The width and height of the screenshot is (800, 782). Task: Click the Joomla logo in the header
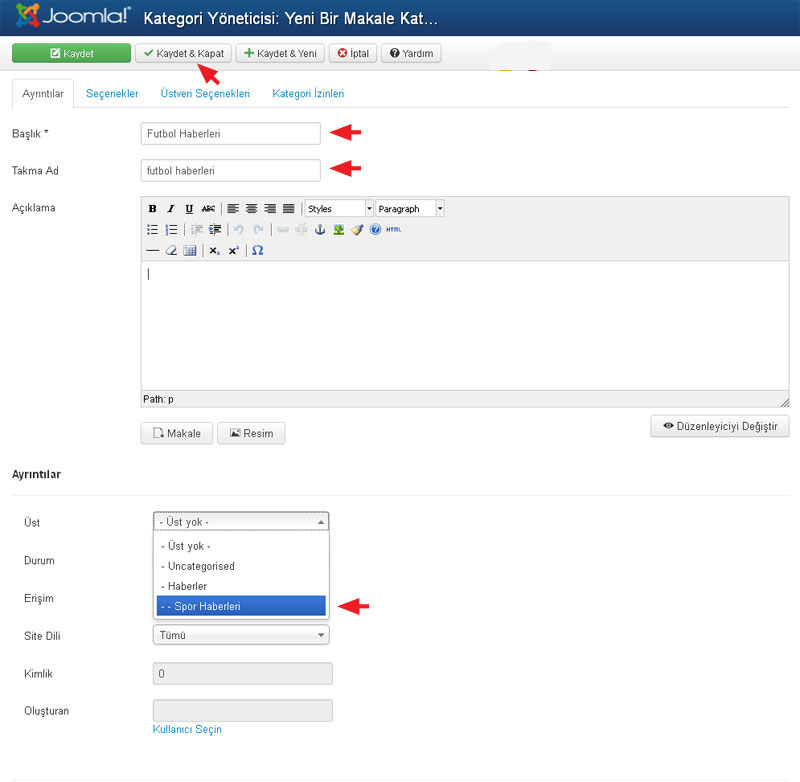click(x=72, y=16)
